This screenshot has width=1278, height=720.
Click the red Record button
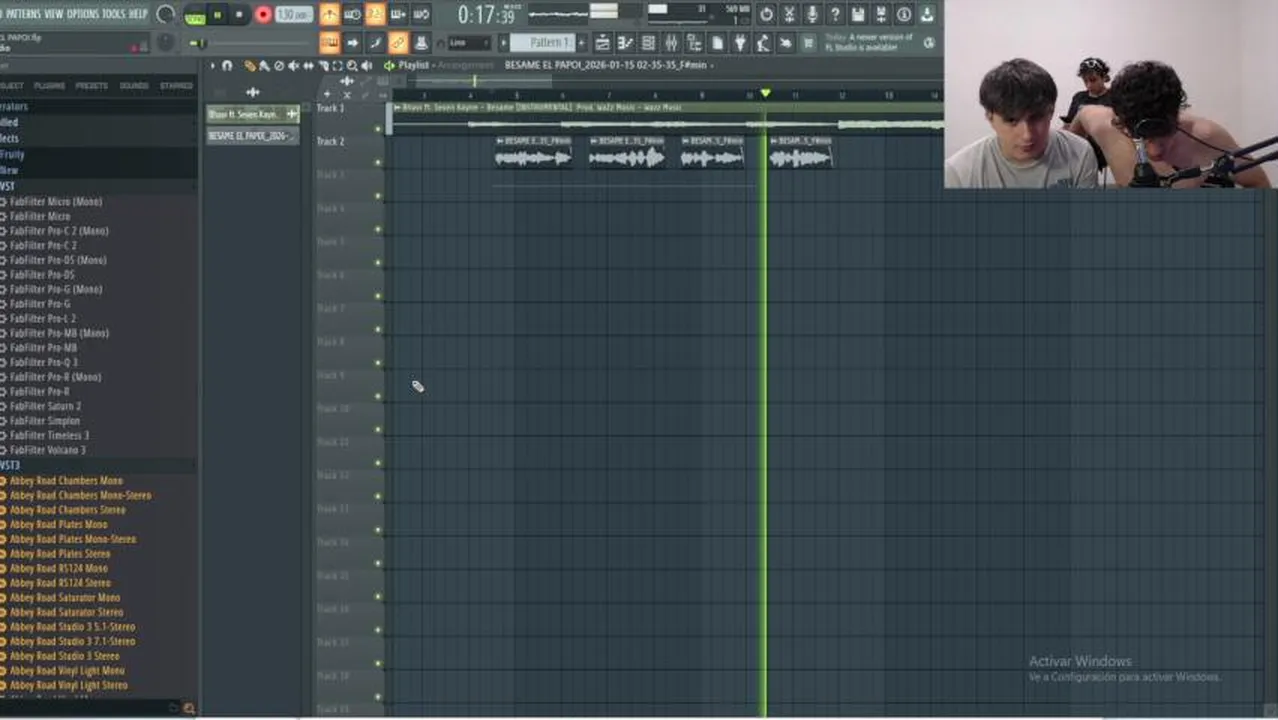click(x=263, y=15)
